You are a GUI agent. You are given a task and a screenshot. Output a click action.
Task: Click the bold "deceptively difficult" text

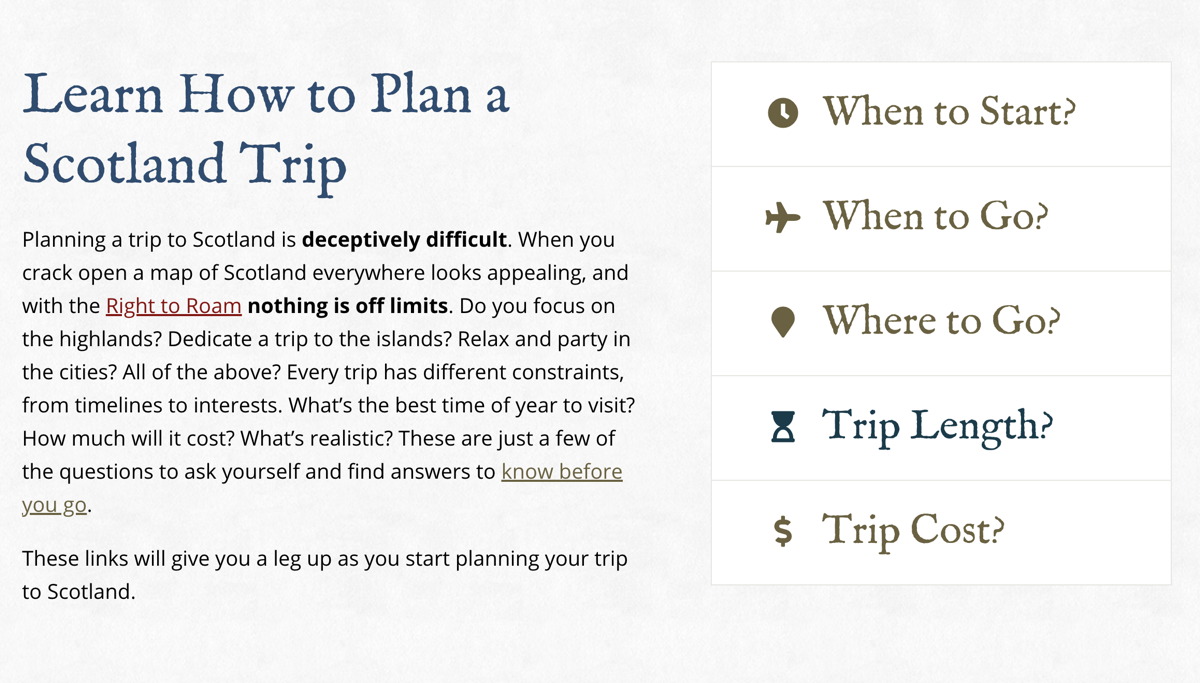pos(406,240)
